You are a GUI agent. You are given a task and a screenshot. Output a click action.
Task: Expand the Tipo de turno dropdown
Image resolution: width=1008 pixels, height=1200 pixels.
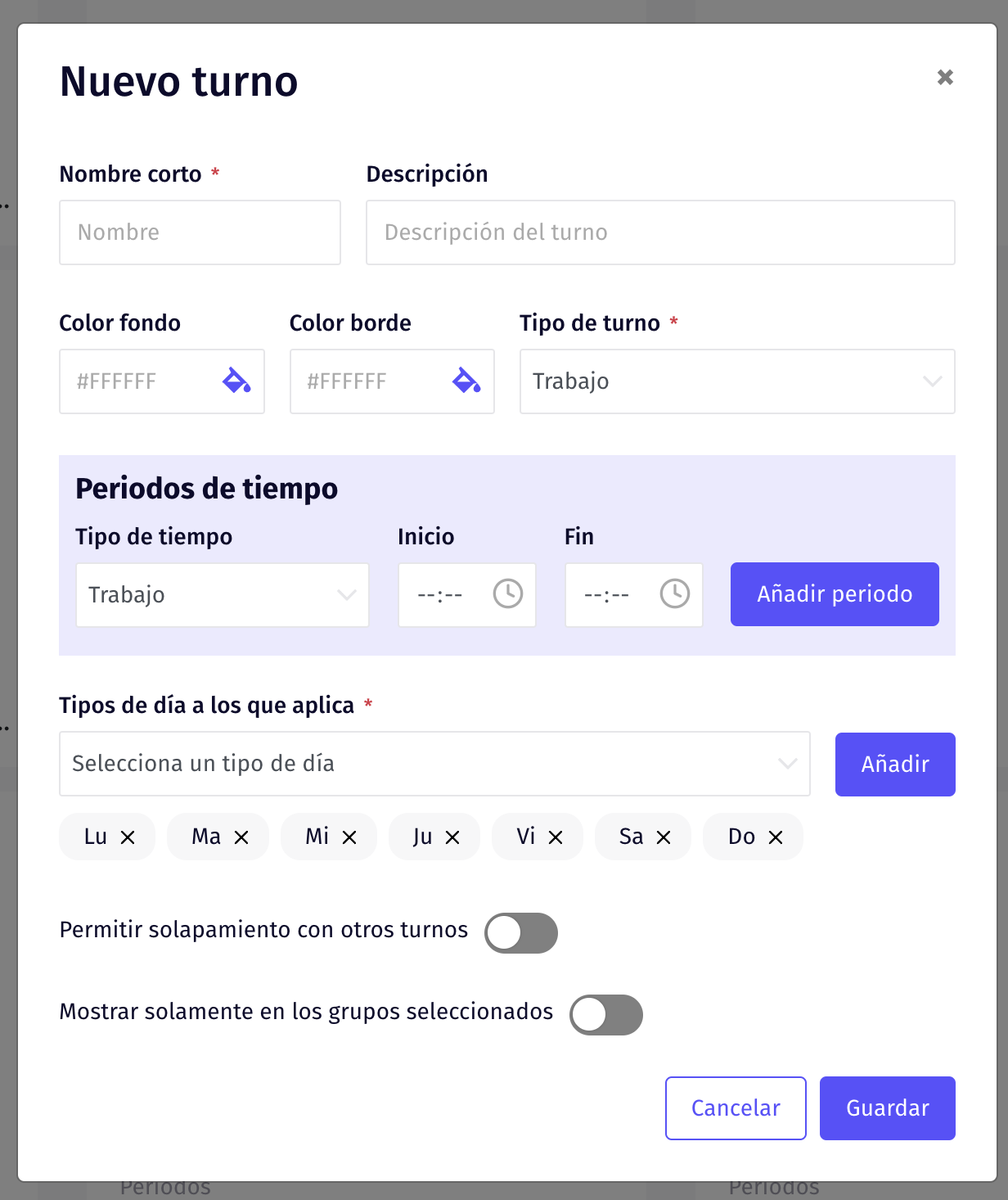(737, 381)
